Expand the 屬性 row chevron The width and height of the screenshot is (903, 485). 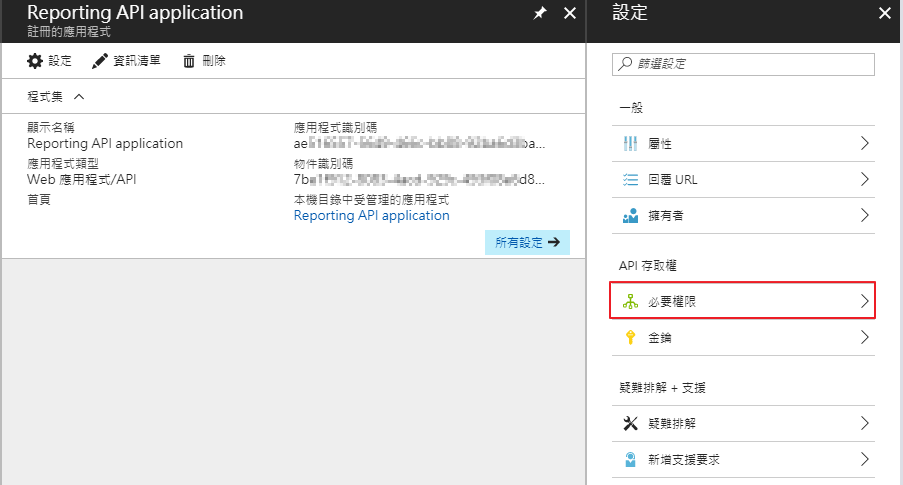click(x=864, y=144)
